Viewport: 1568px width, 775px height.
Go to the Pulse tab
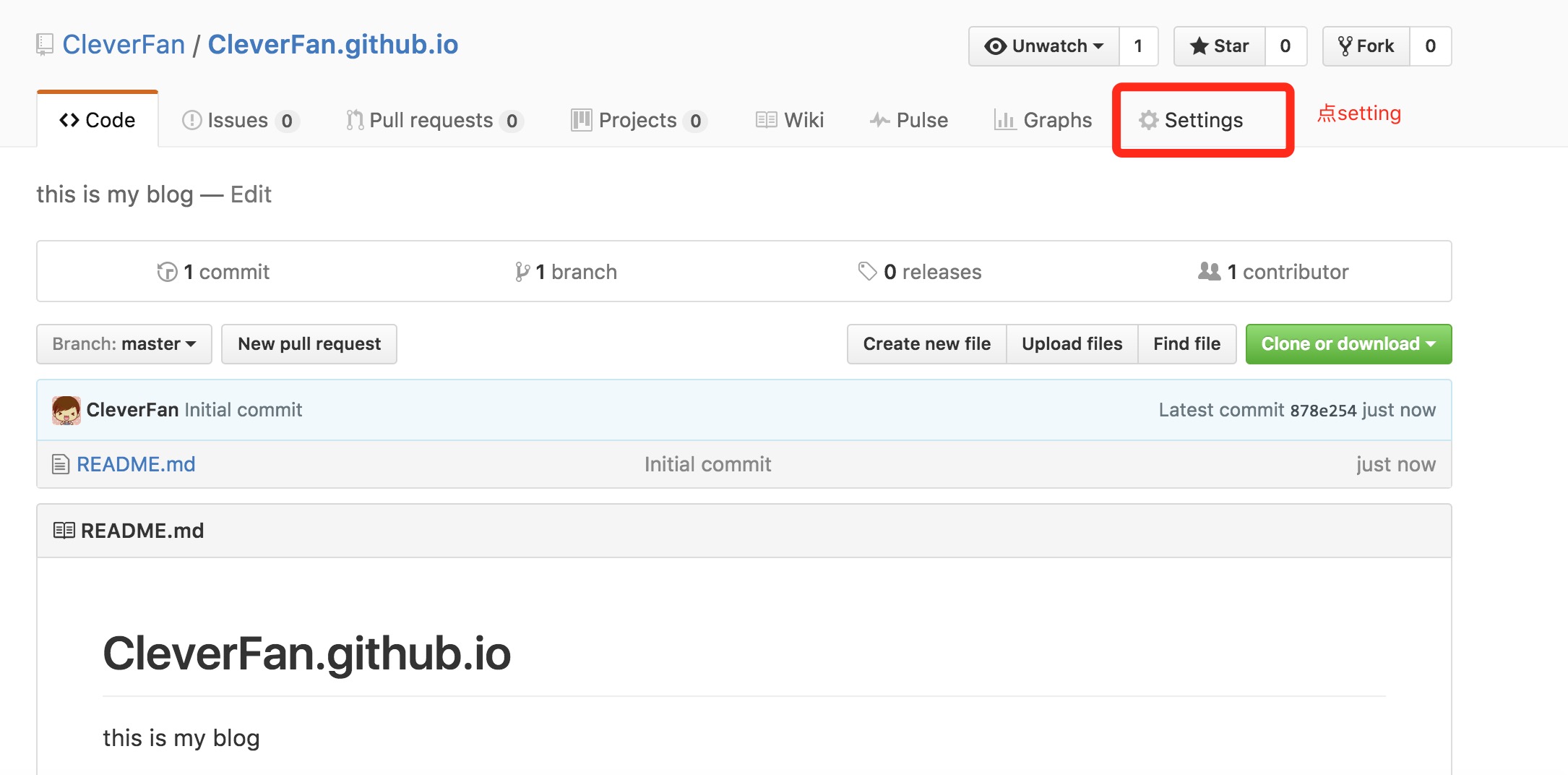(909, 120)
